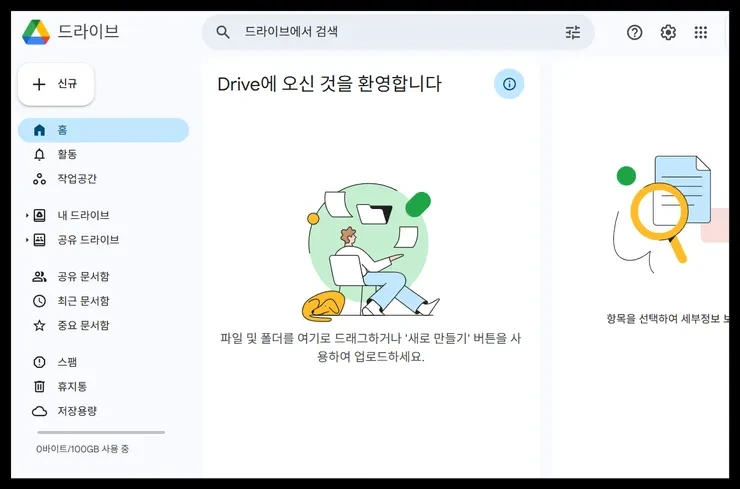Open the help question mark icon
The width and height of the screenshot is (740, 489).
[634, 32]
